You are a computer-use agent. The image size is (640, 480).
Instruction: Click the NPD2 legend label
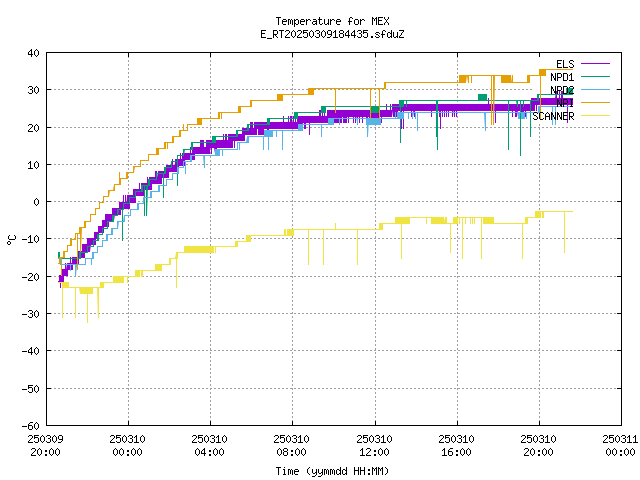[x=562, y=90]
